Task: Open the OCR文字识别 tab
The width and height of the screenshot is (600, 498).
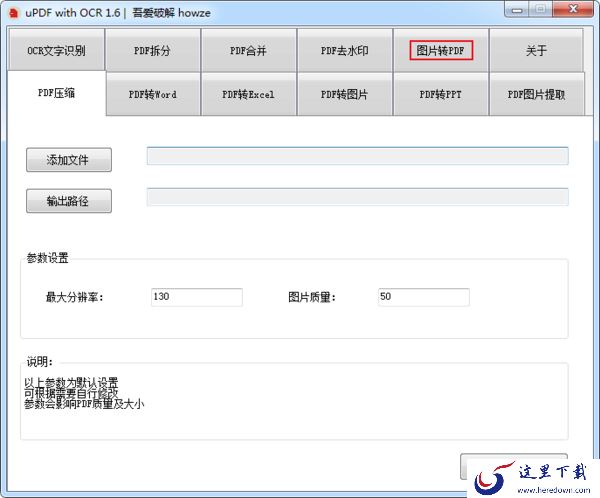Action: click(56, 50)
